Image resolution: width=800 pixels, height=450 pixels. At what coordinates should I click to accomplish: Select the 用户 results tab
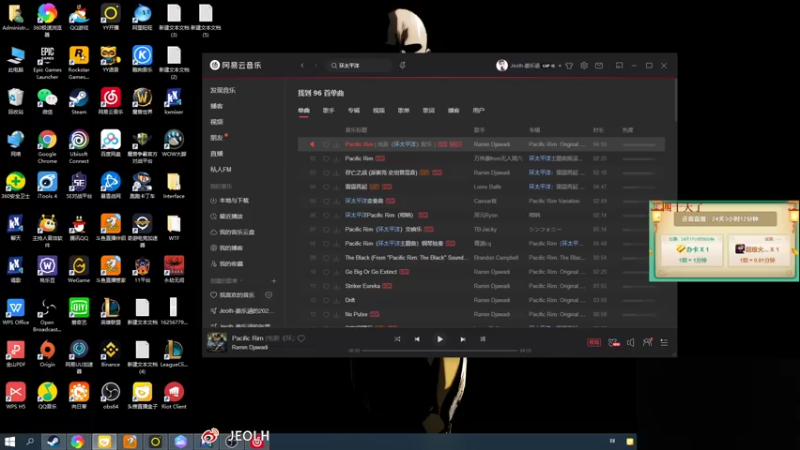pyautogui.click(x=478, y=111)
